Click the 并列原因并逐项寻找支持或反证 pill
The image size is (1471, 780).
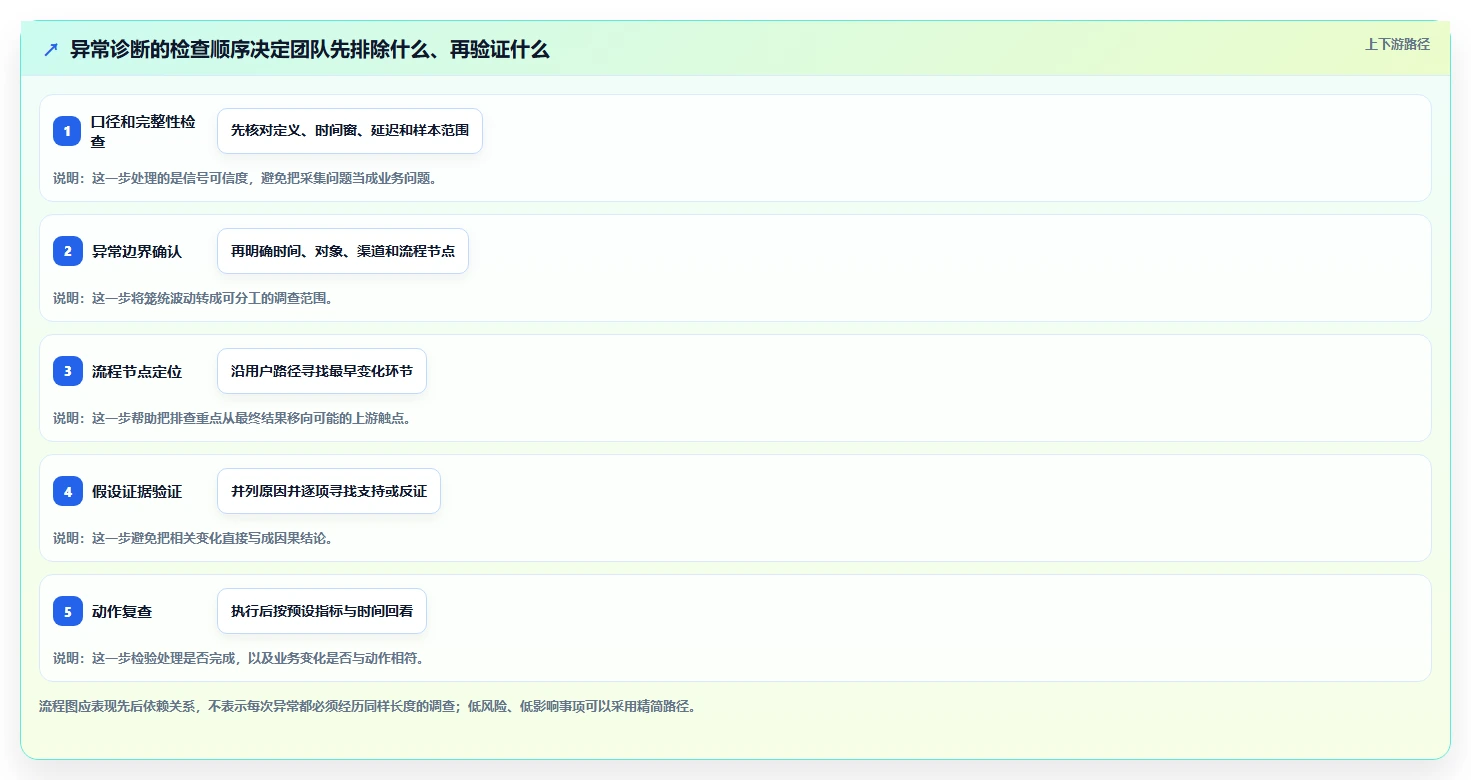pyautogui.click(x=329, y=491)
